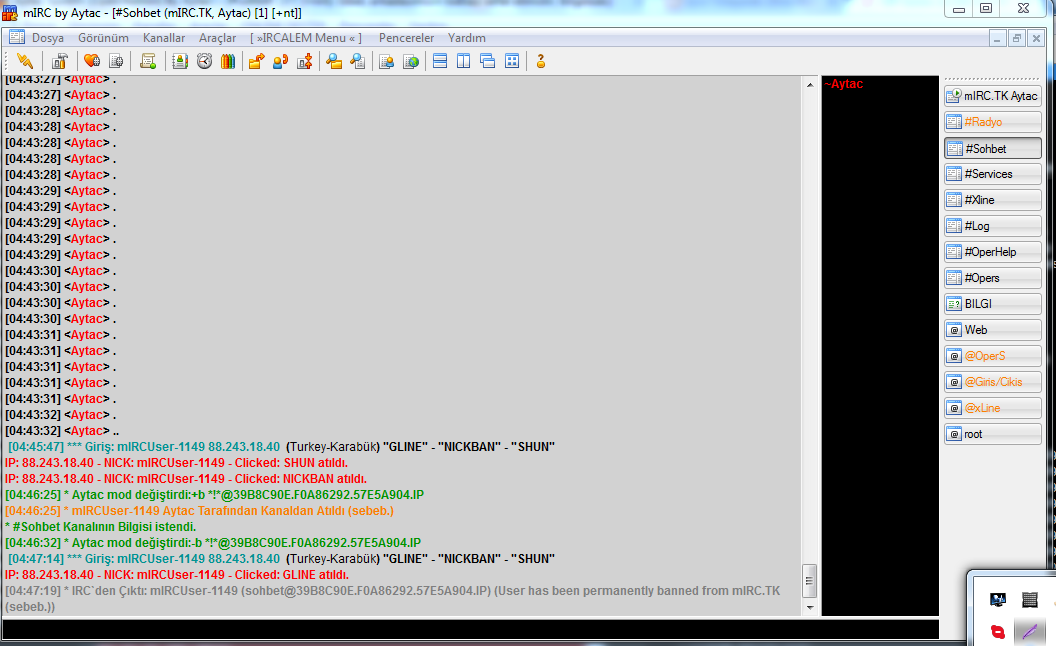Click the send file folder arrow icon
This screenshot has width=1056, height=646.
point(256,61)
